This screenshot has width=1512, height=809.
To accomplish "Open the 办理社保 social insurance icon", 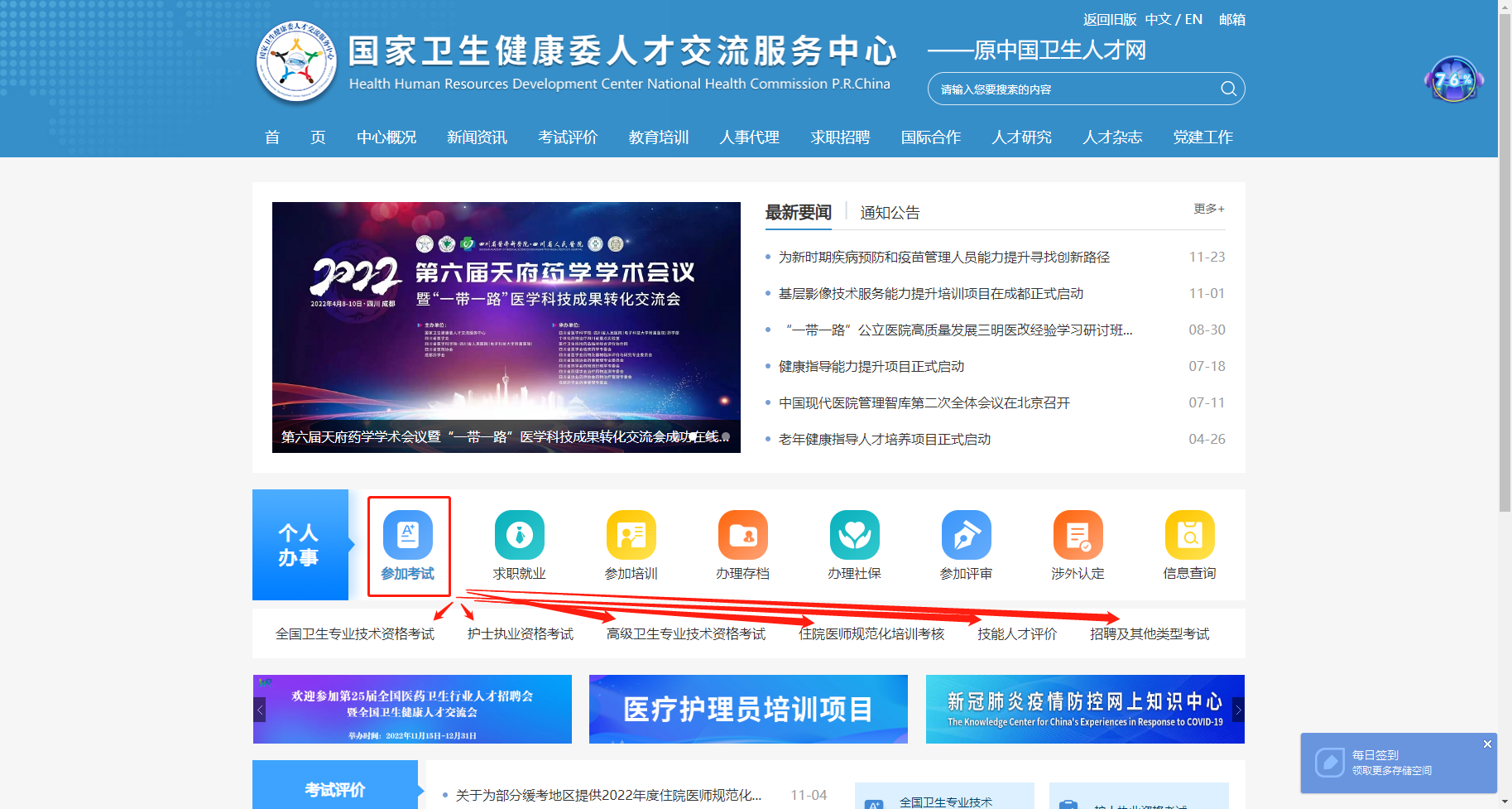I will coord(855,535).
